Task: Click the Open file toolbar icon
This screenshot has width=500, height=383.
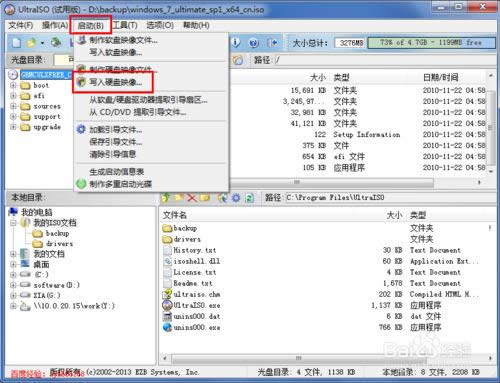Action: coord(32,43)
